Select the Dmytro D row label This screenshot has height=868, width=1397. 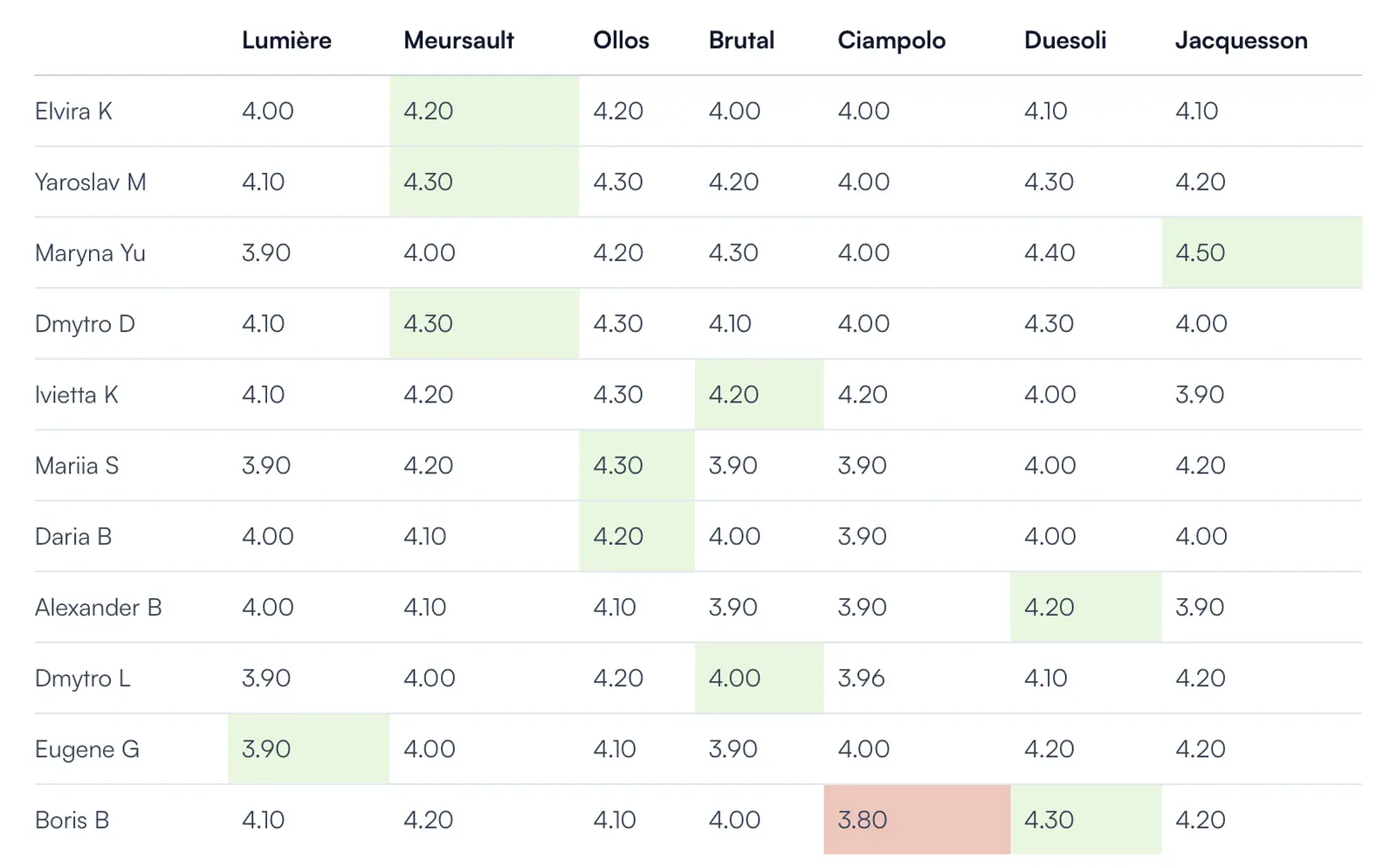(x=85, y=323)
